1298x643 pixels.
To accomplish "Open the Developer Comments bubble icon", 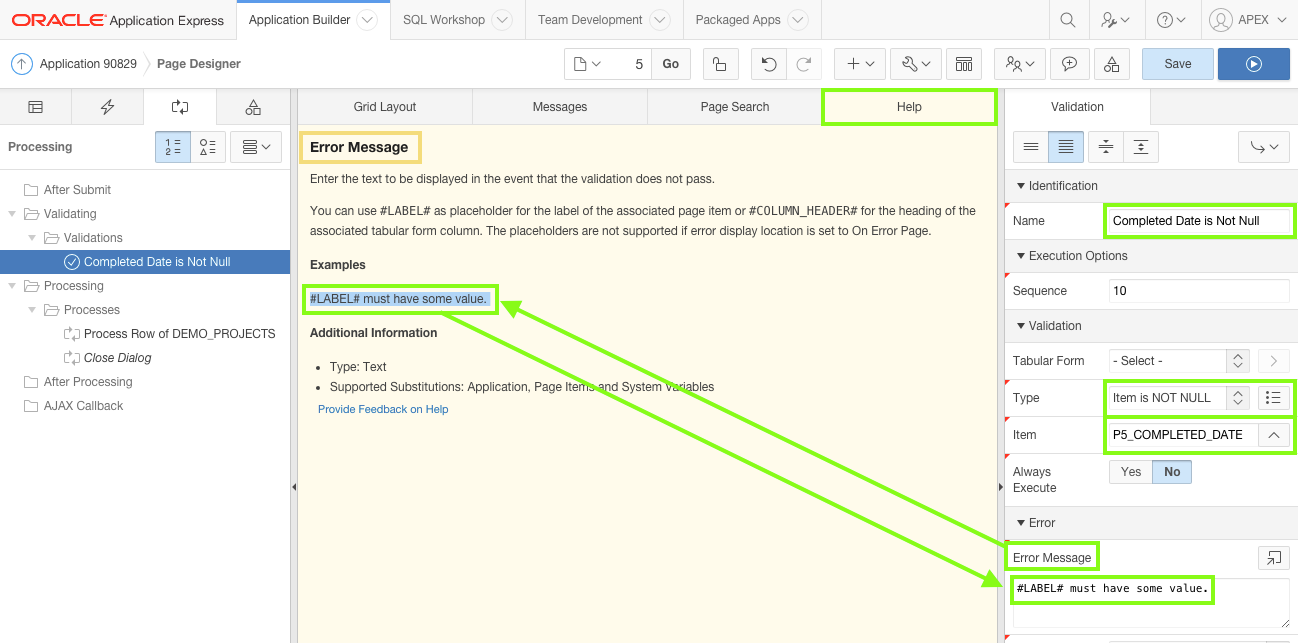I will 1069,62.
